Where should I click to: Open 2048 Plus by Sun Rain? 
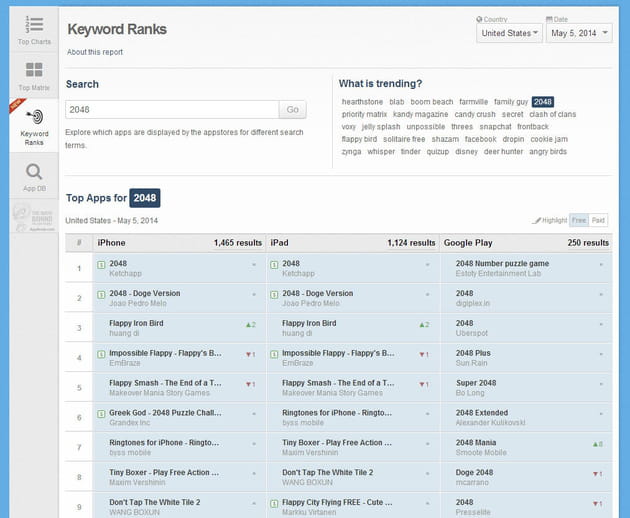tap(473, 353)
